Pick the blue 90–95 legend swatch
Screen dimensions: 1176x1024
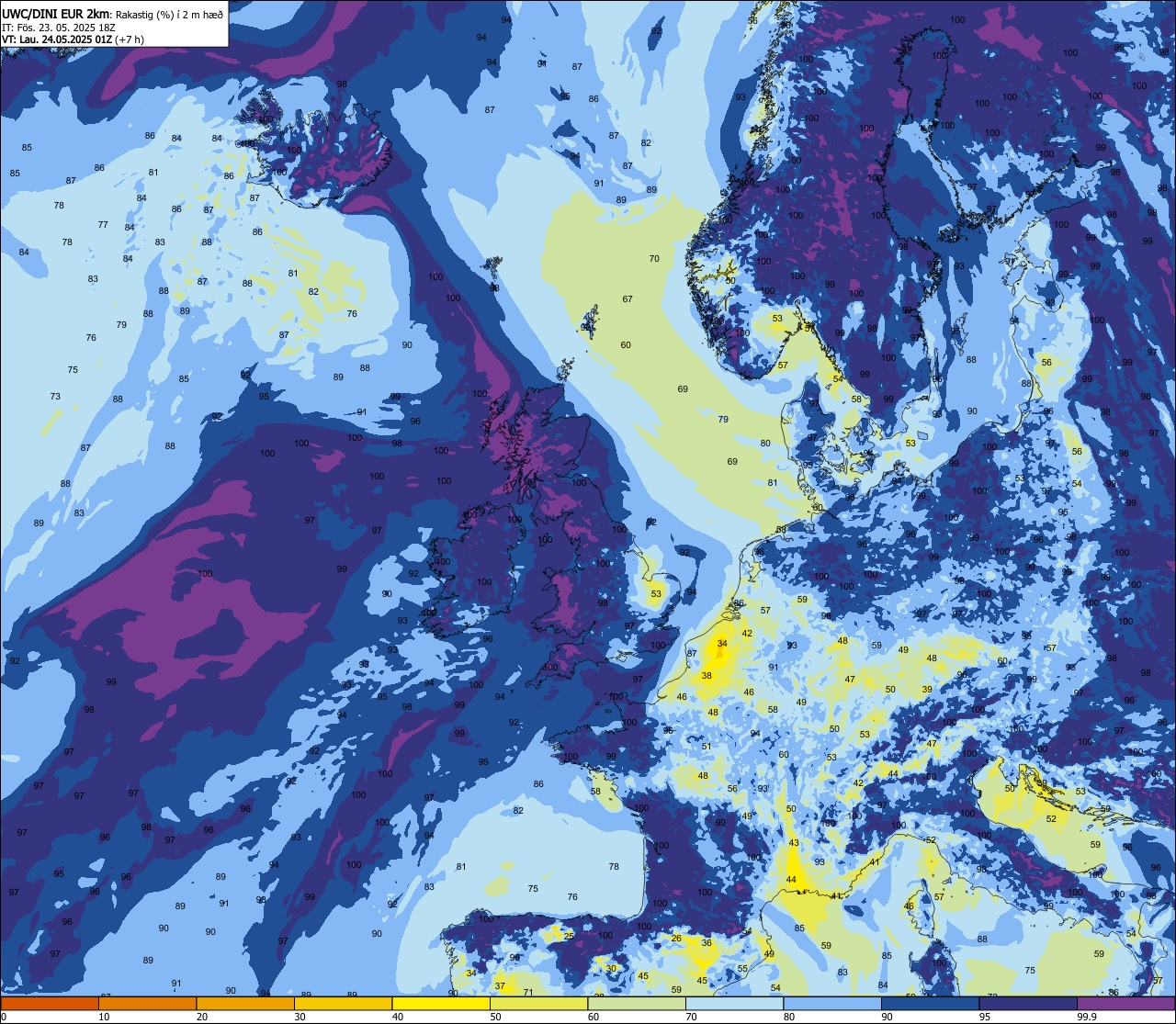tap(930, 1003)
